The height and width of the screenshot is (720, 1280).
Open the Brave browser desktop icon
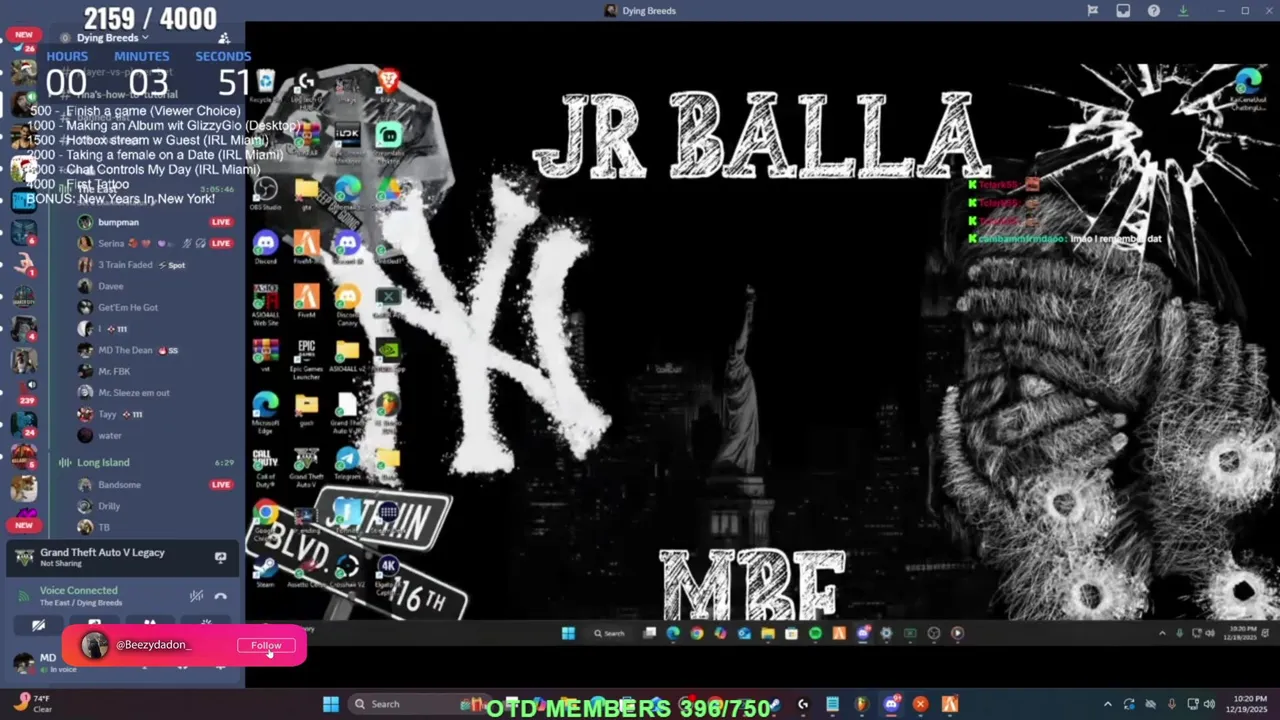(388, 85)
